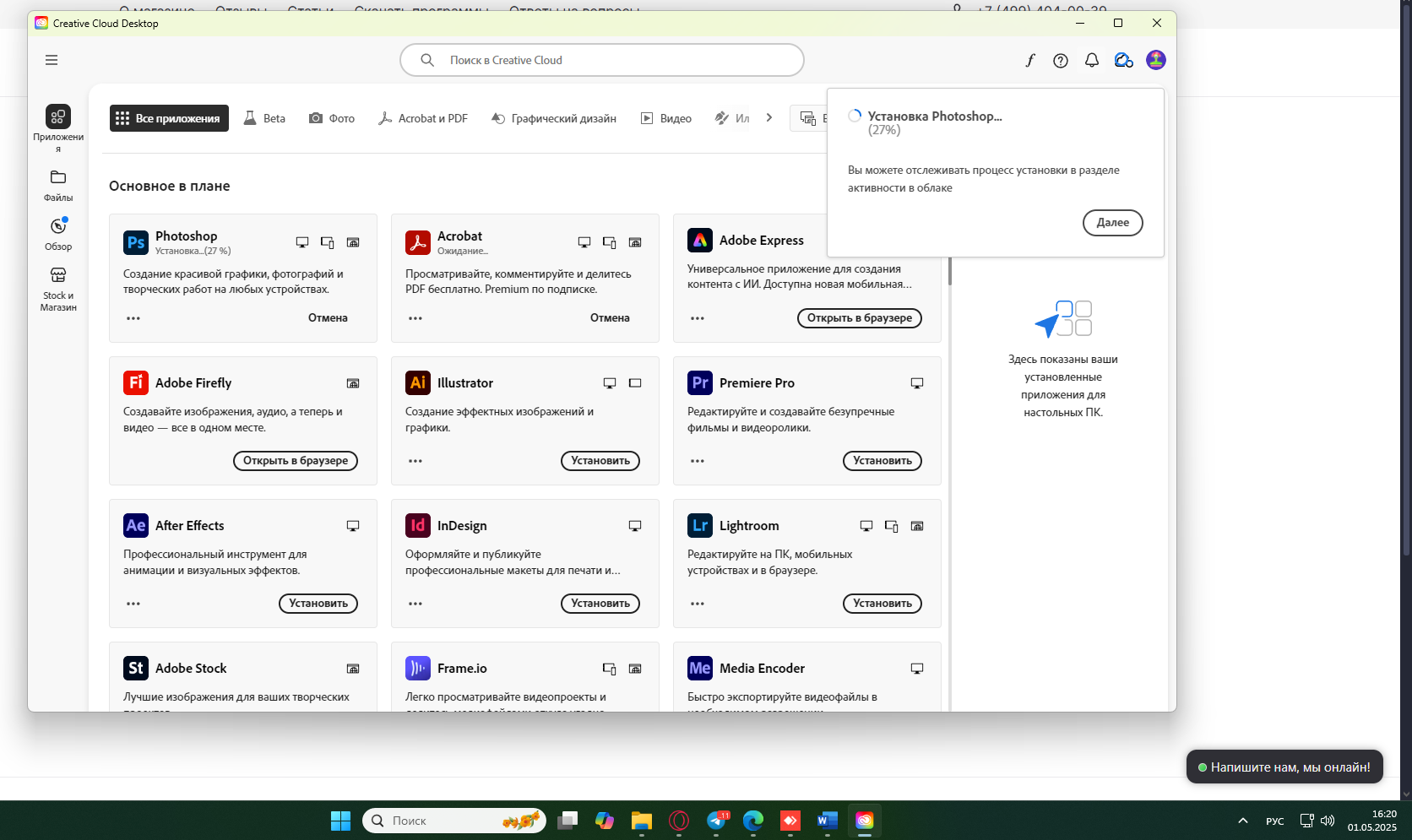The image size is (1412, 840).
Task: Open more options on InDesign card
Action: 415,604
